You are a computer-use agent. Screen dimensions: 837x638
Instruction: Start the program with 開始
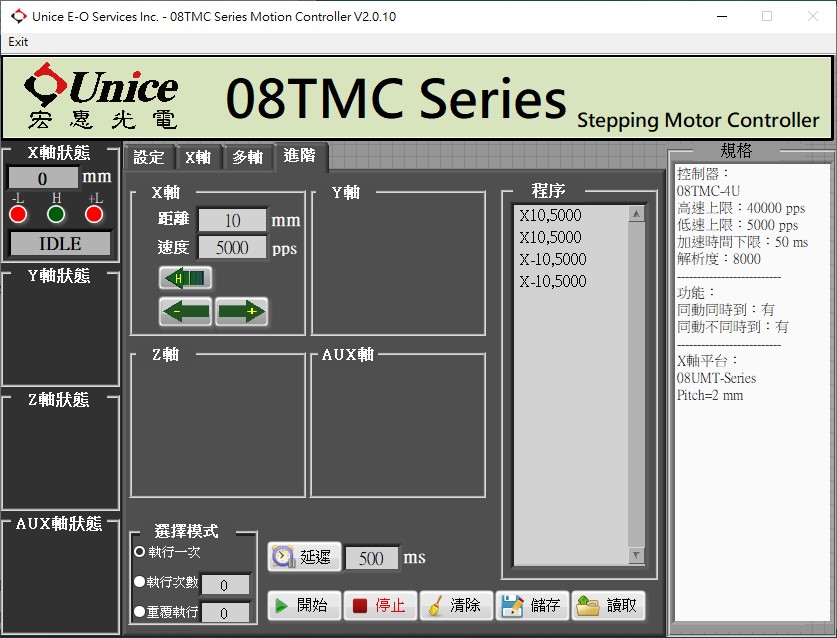(x=304, y=605)
